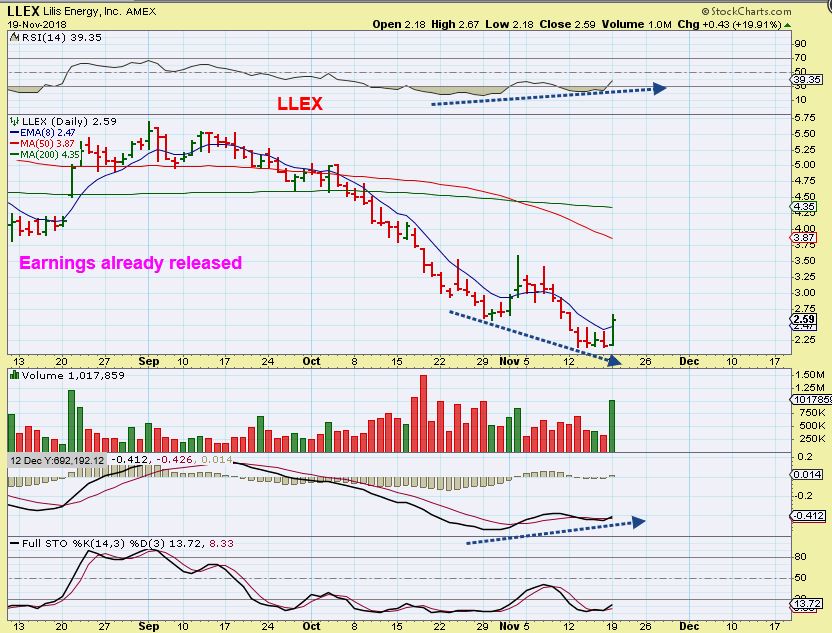The image size is (832, 633).
Task: Click the 1.50M volume axis label
Action: point(809,375)
